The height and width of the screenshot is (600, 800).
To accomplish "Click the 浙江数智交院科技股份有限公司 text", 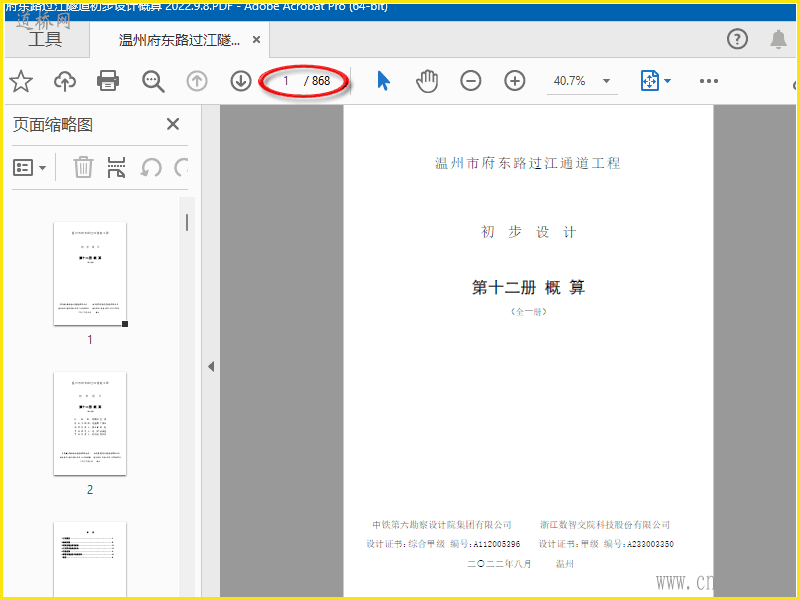I will tap(605, 524).
